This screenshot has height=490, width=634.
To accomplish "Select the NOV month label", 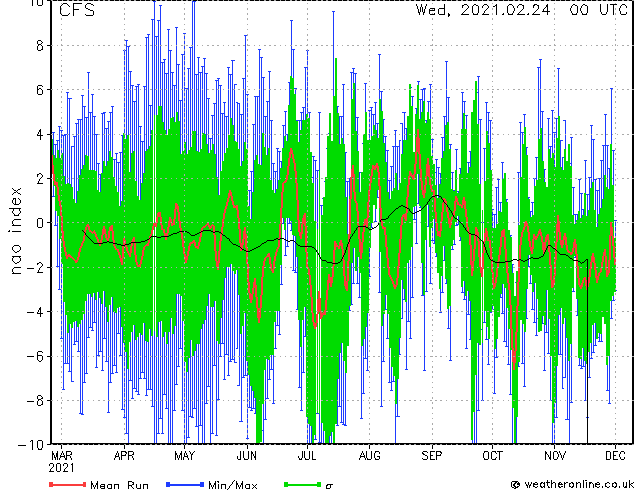I will point(555,456).
